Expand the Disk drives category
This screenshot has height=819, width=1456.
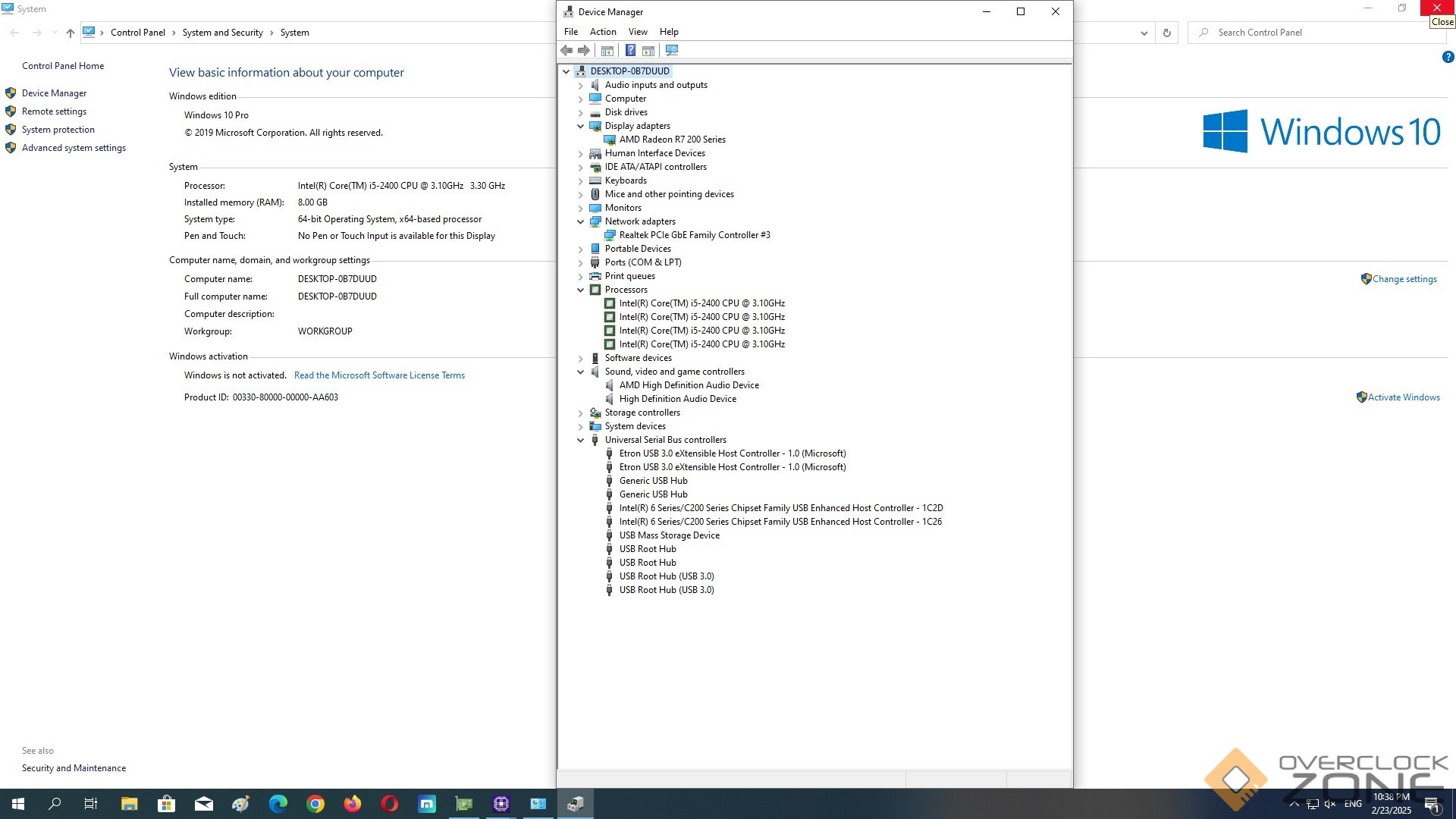581,112
